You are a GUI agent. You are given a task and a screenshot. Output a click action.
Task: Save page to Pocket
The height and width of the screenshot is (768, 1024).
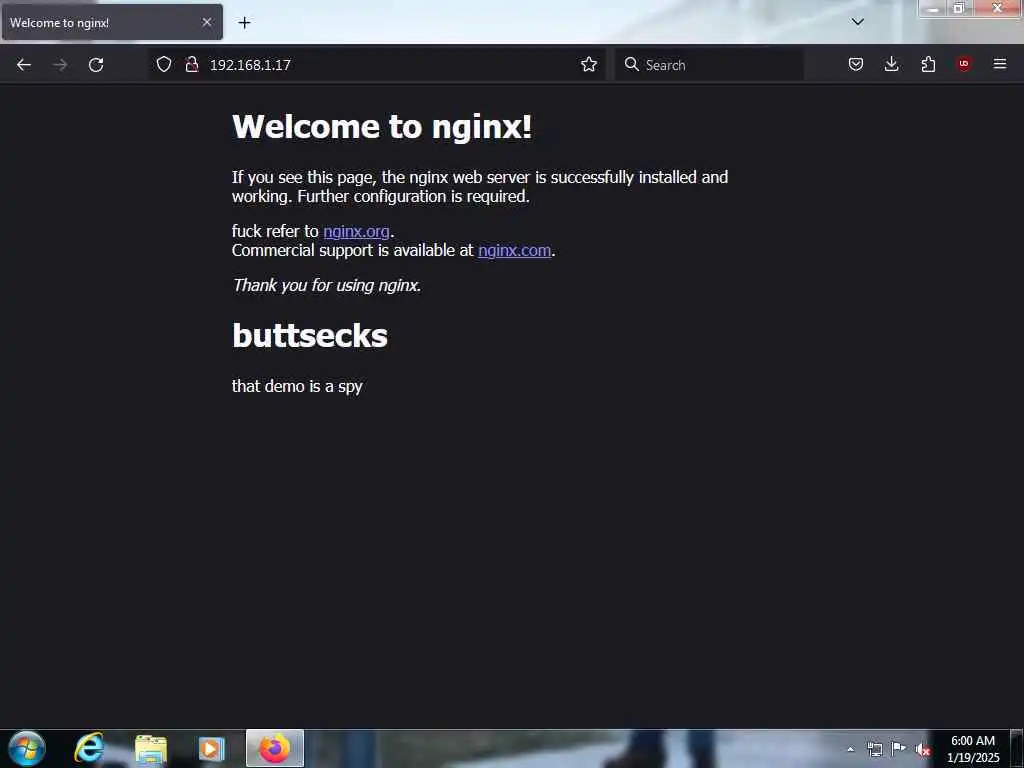856,64
